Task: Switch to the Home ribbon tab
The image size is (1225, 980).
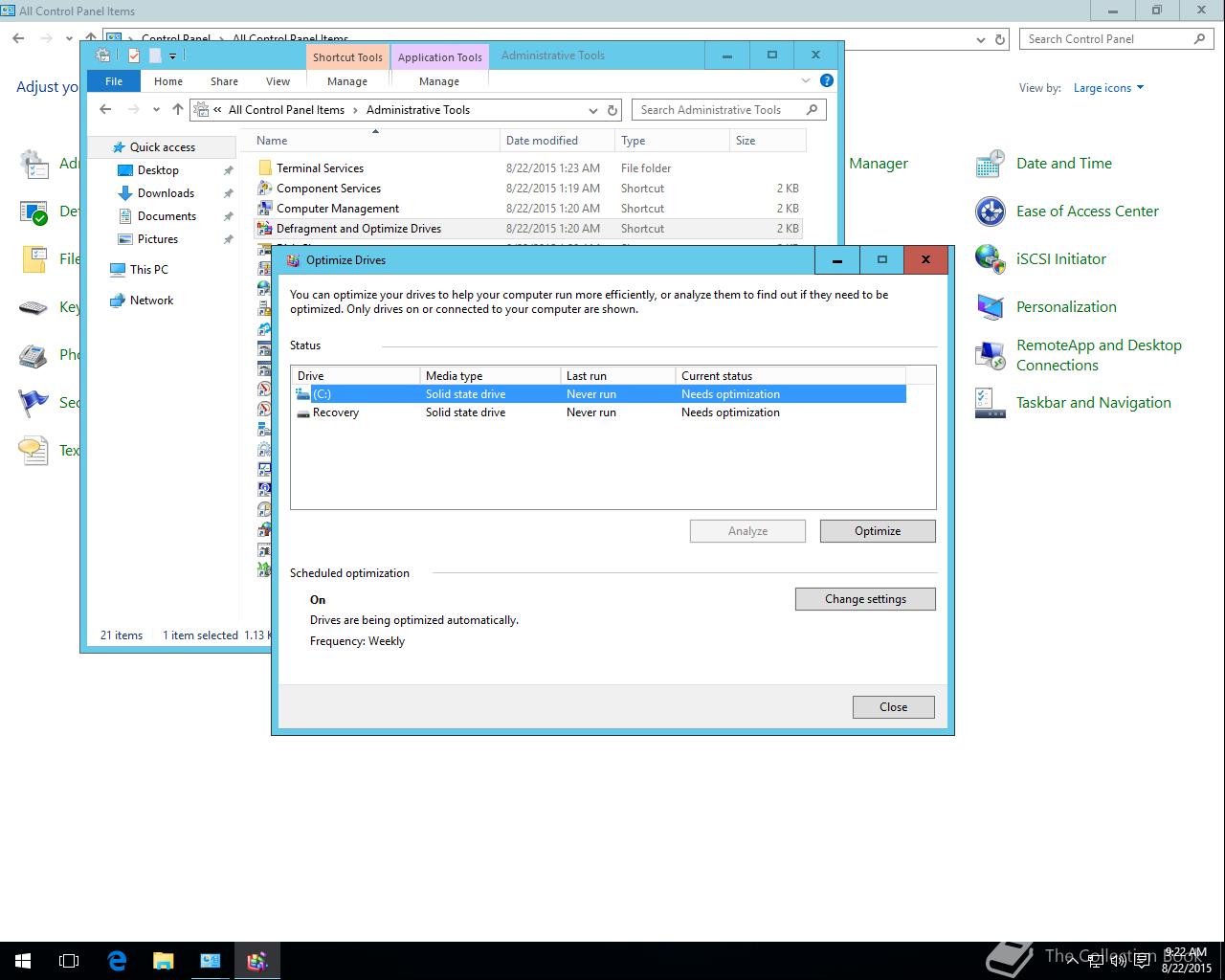Action: pos(168,81)
